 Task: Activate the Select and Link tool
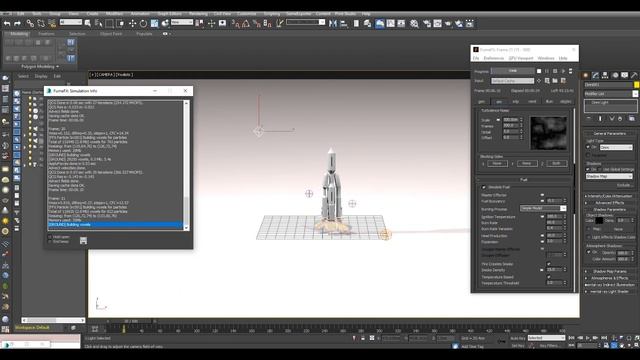30,24
